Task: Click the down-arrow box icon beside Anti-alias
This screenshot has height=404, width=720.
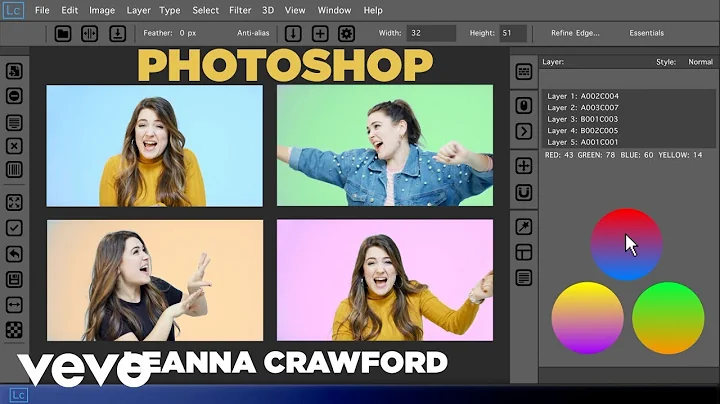Action: point(293,34)
